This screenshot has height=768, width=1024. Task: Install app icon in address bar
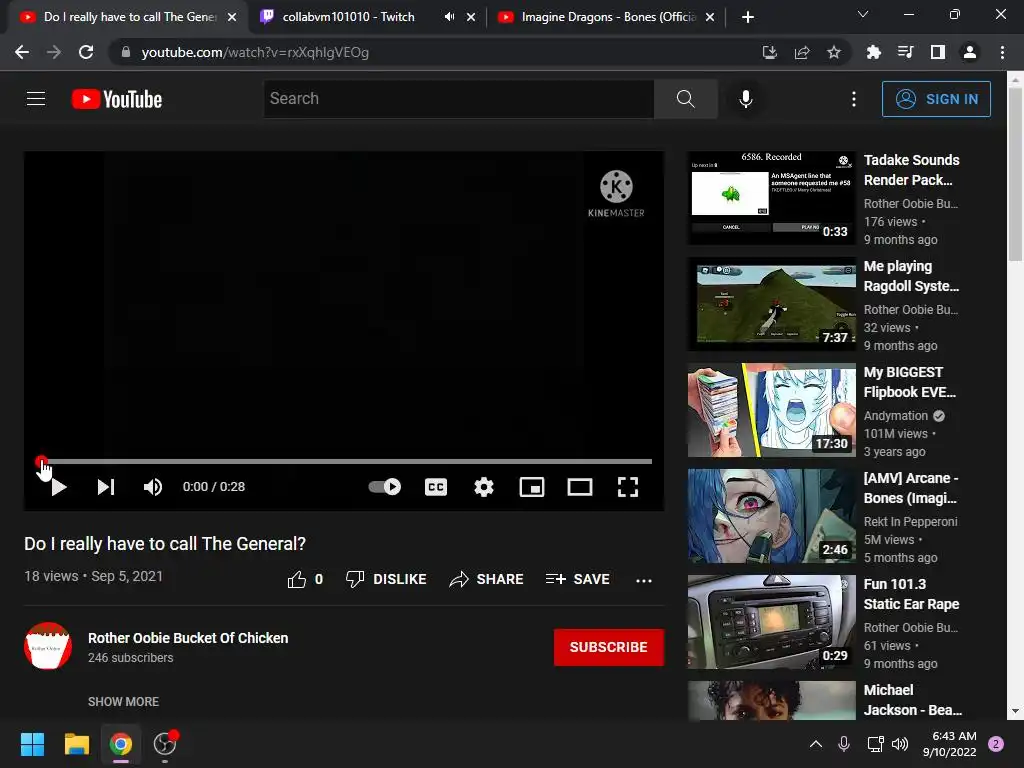pos(770,52)
